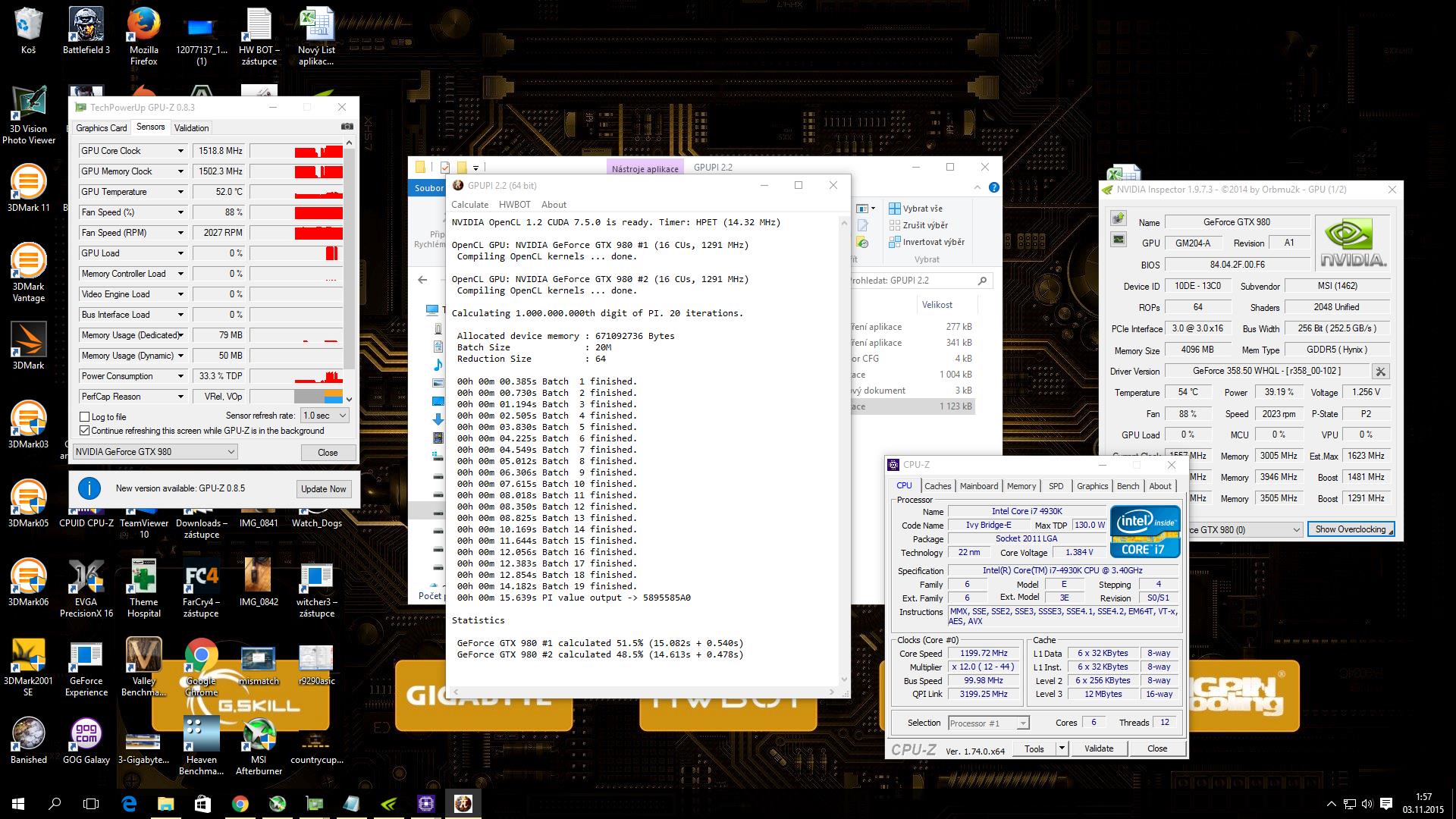Open Action Center notifications icon

(1386, 804)
